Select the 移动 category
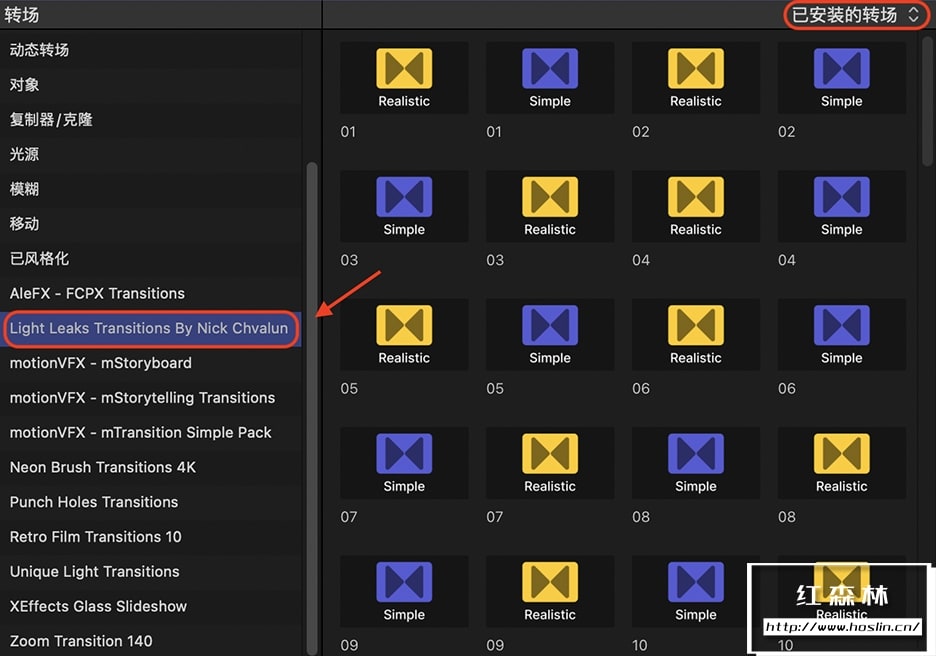The width and height of the screenshot is (936, 656). [150, 224]
